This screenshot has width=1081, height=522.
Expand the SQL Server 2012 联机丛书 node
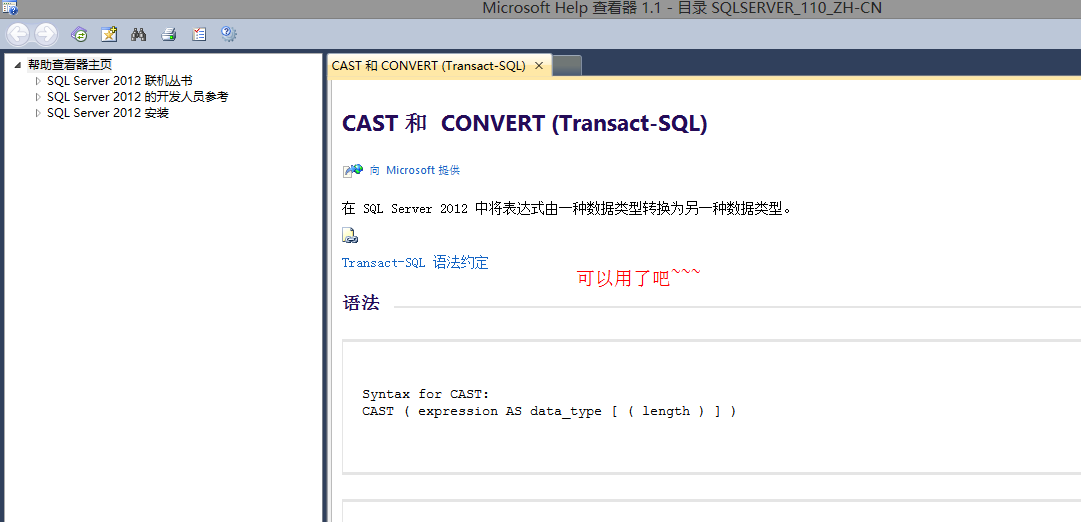(38, 81)
